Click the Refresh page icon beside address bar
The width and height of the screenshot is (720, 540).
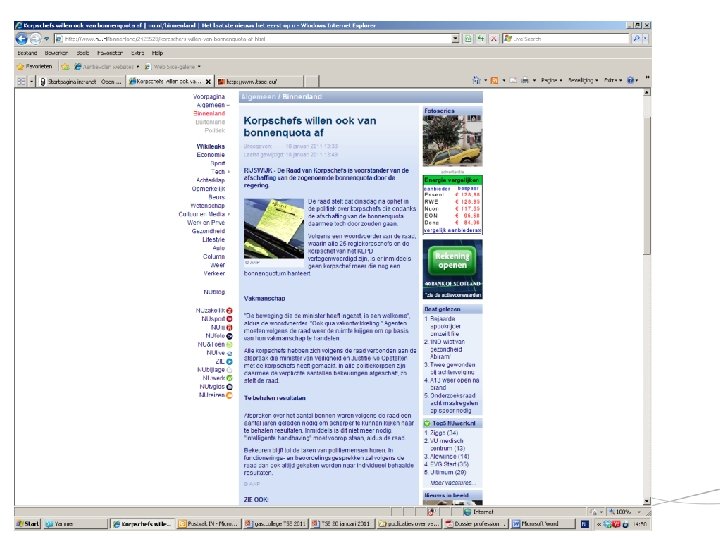pos(480,39)
